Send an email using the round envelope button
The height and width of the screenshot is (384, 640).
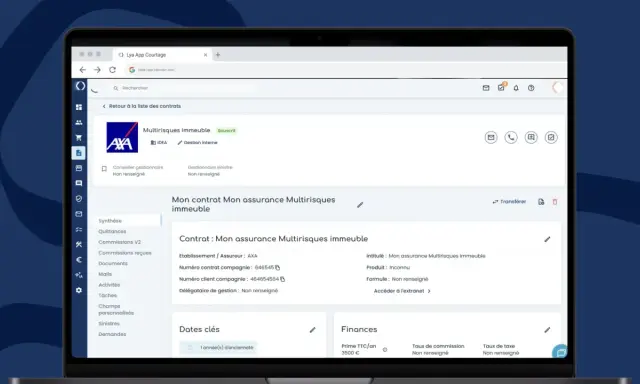(491, 138)
